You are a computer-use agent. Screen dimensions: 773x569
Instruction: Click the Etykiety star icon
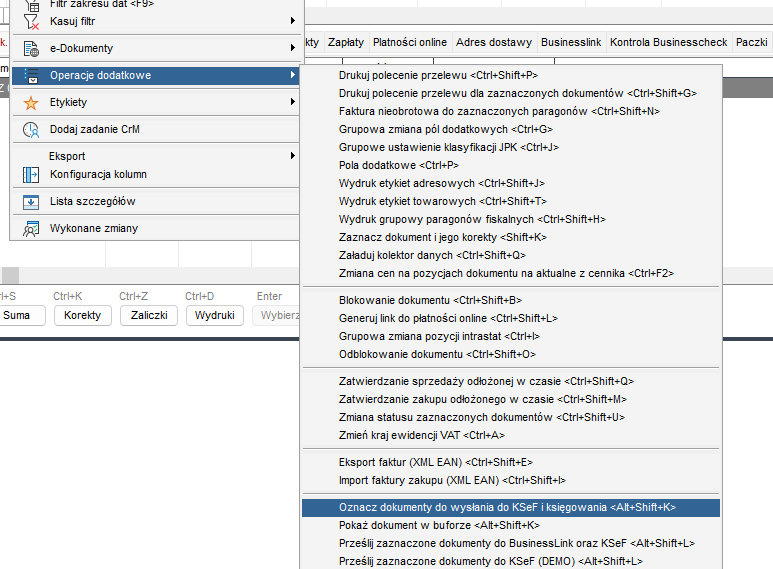pyautogui.click(x=30, y=102)
